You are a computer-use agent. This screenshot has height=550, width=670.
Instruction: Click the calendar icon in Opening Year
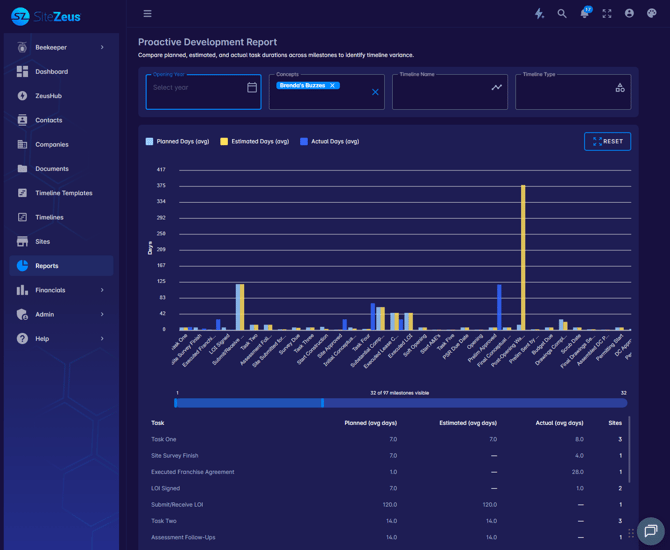coord(252,88)
